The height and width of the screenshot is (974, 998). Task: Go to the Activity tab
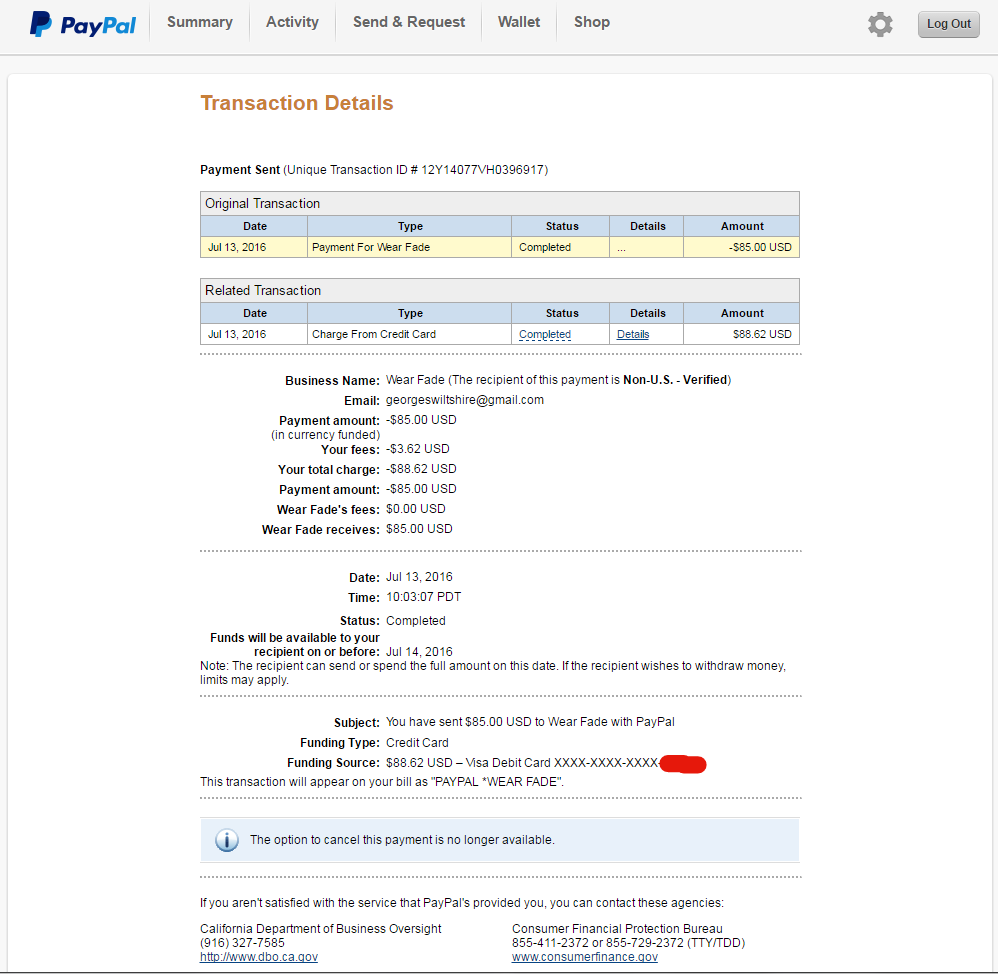[x=292, y=22]
